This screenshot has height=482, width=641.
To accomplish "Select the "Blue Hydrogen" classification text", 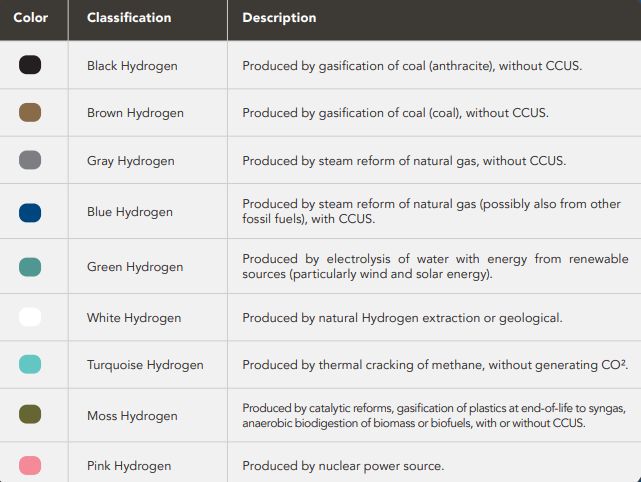I will [130, 212].
